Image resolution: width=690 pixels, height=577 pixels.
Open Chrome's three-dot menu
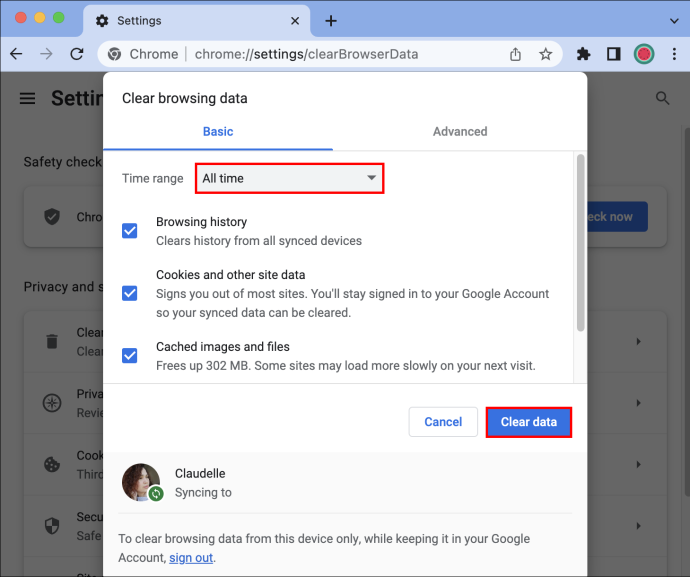(674, 54)
